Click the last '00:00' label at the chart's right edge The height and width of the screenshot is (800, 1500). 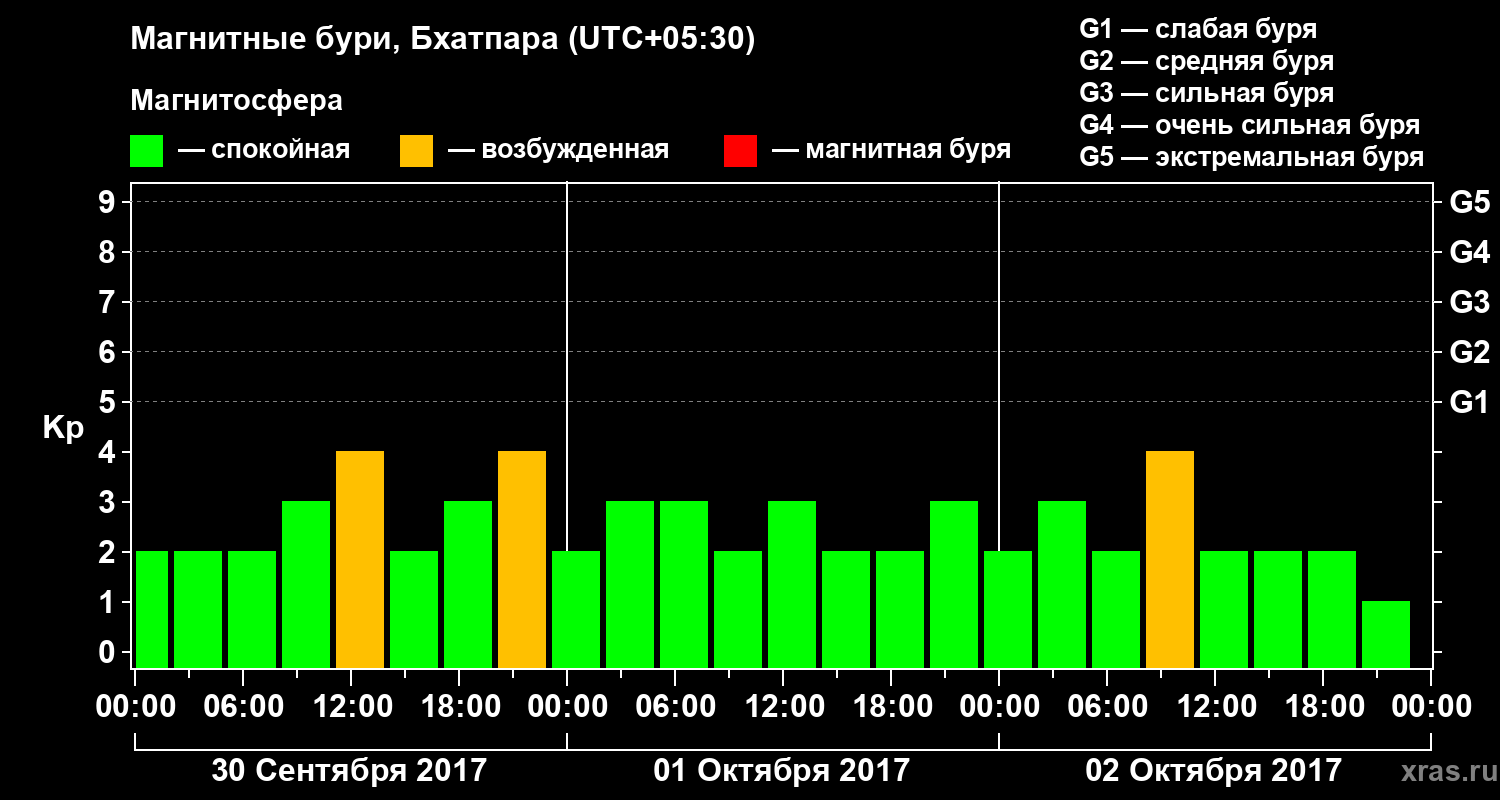(1431, 706)
